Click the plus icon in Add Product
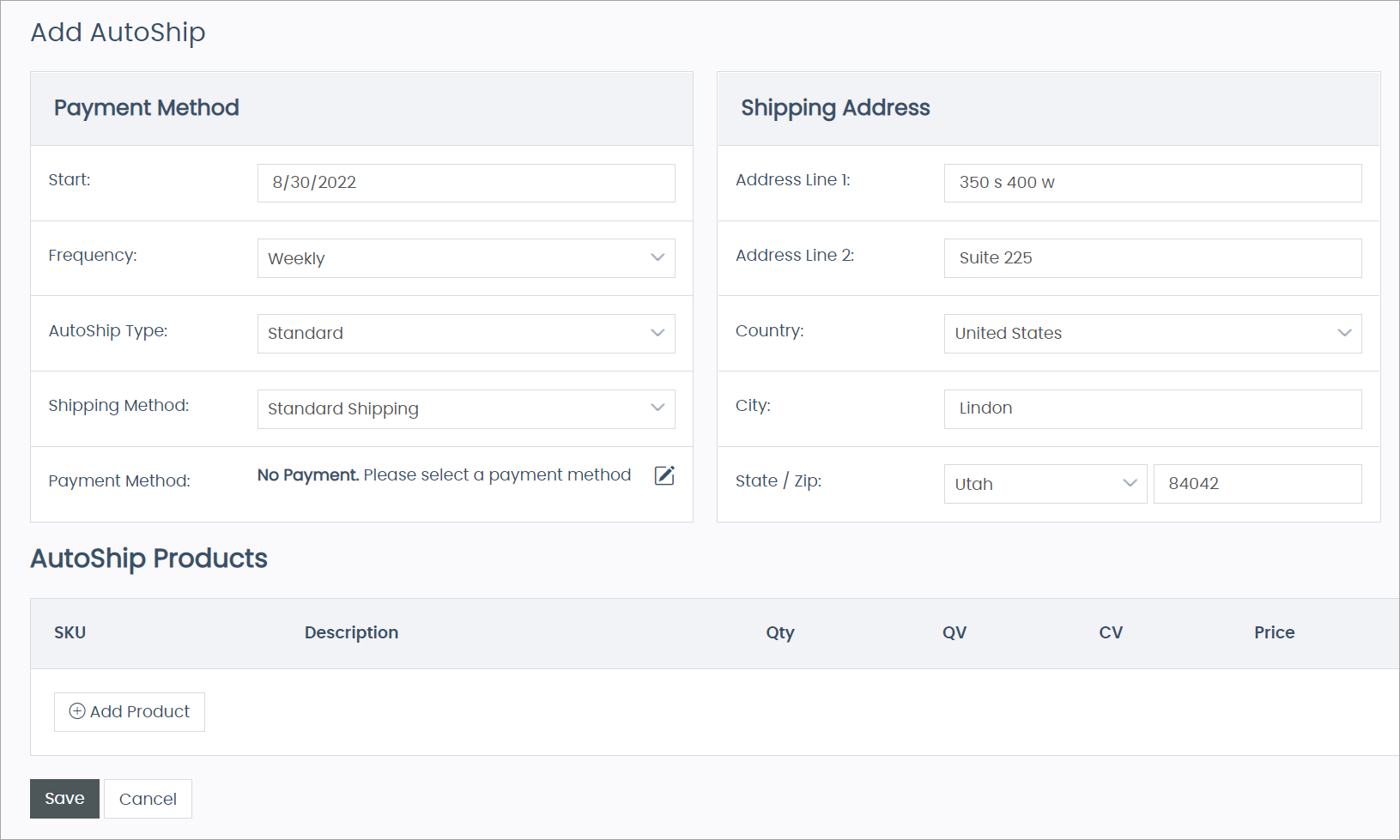 tap(77, 711)
